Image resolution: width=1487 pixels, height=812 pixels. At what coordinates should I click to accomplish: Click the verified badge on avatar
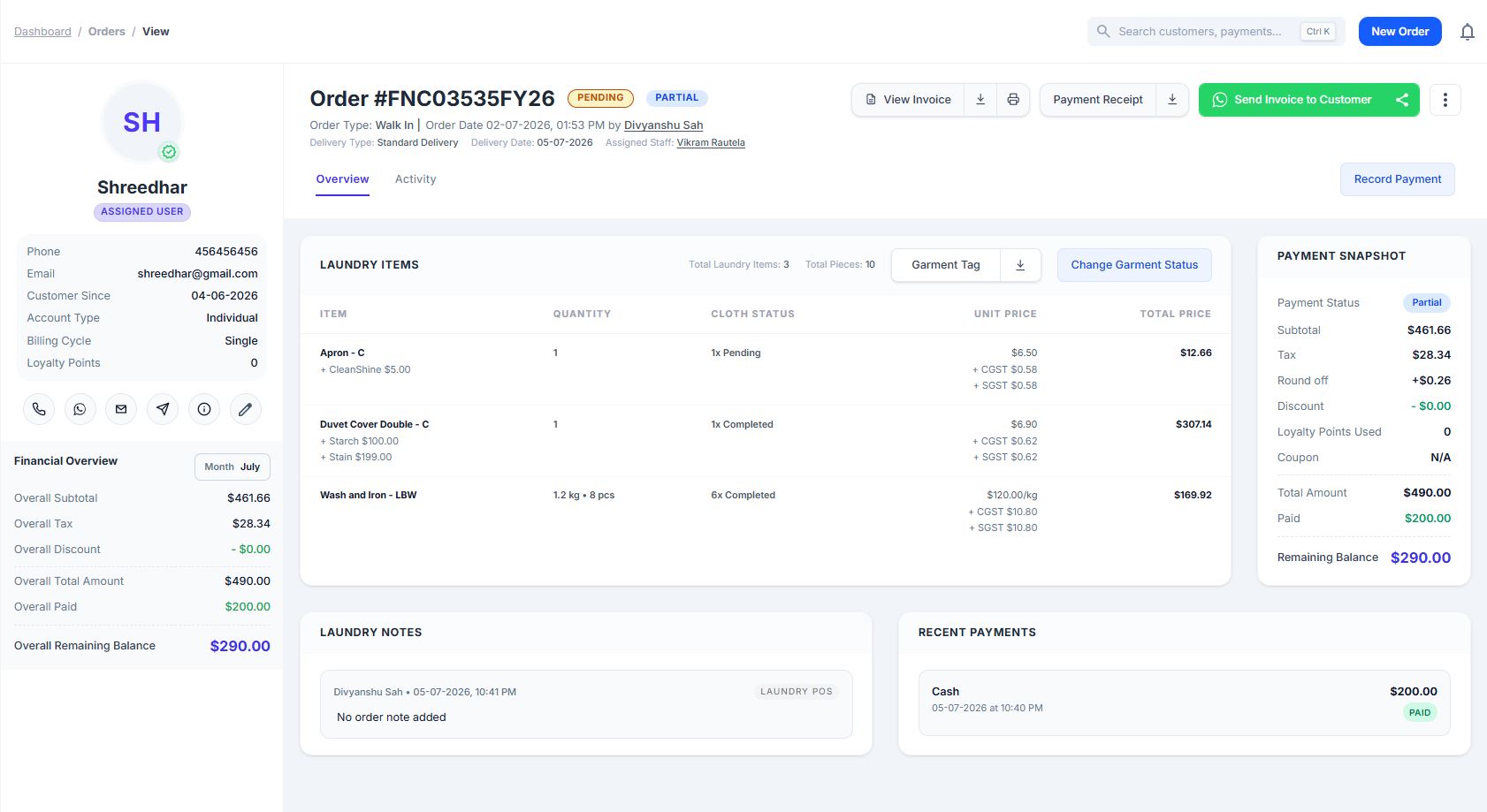click(169, 152)
